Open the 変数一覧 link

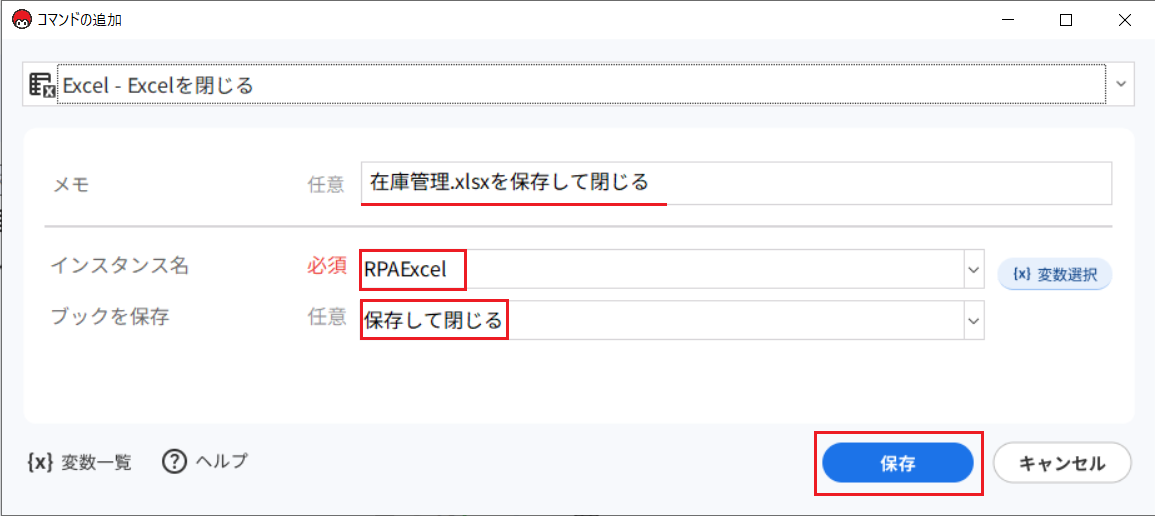79,462
